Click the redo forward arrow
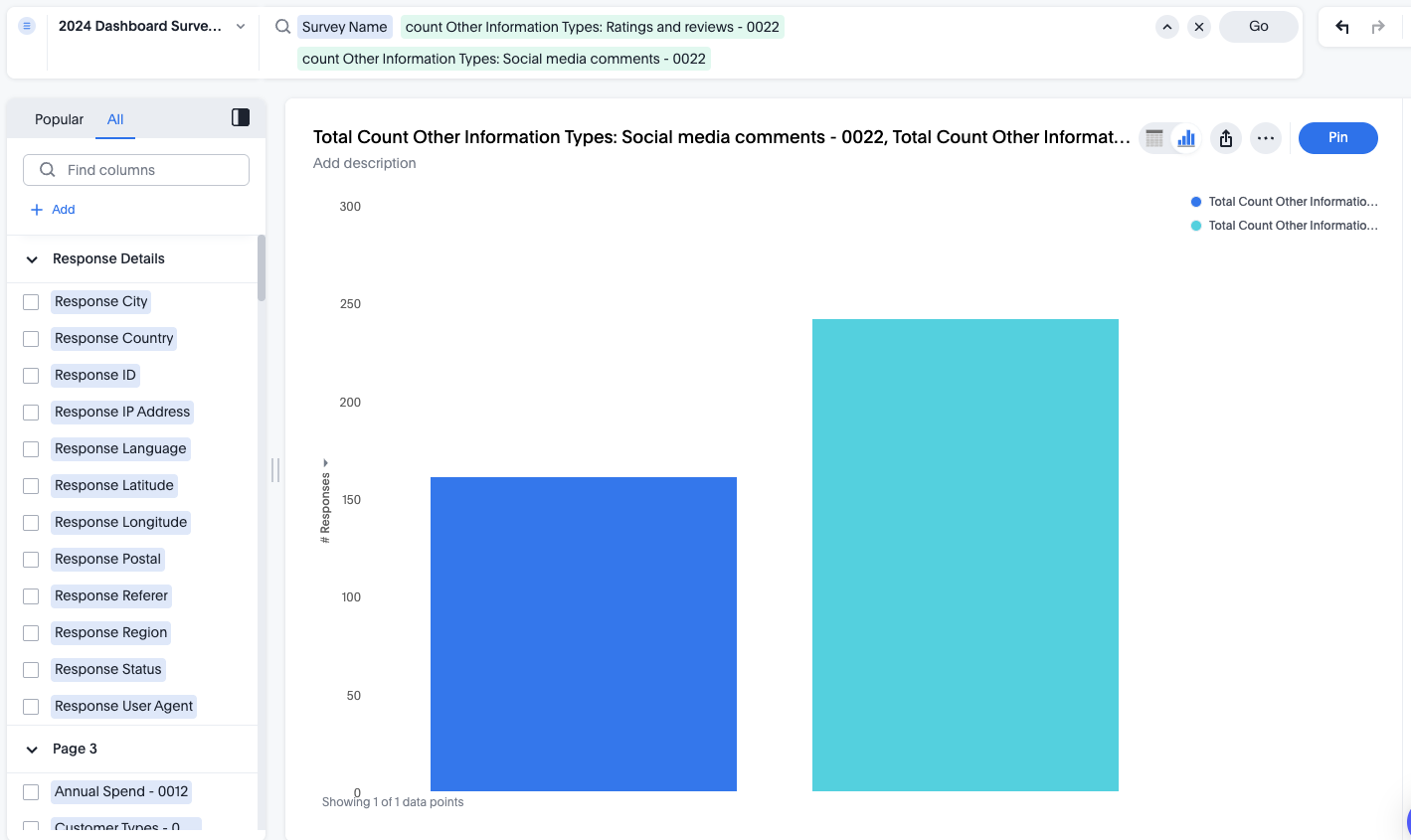 [x=1378, y=27]
